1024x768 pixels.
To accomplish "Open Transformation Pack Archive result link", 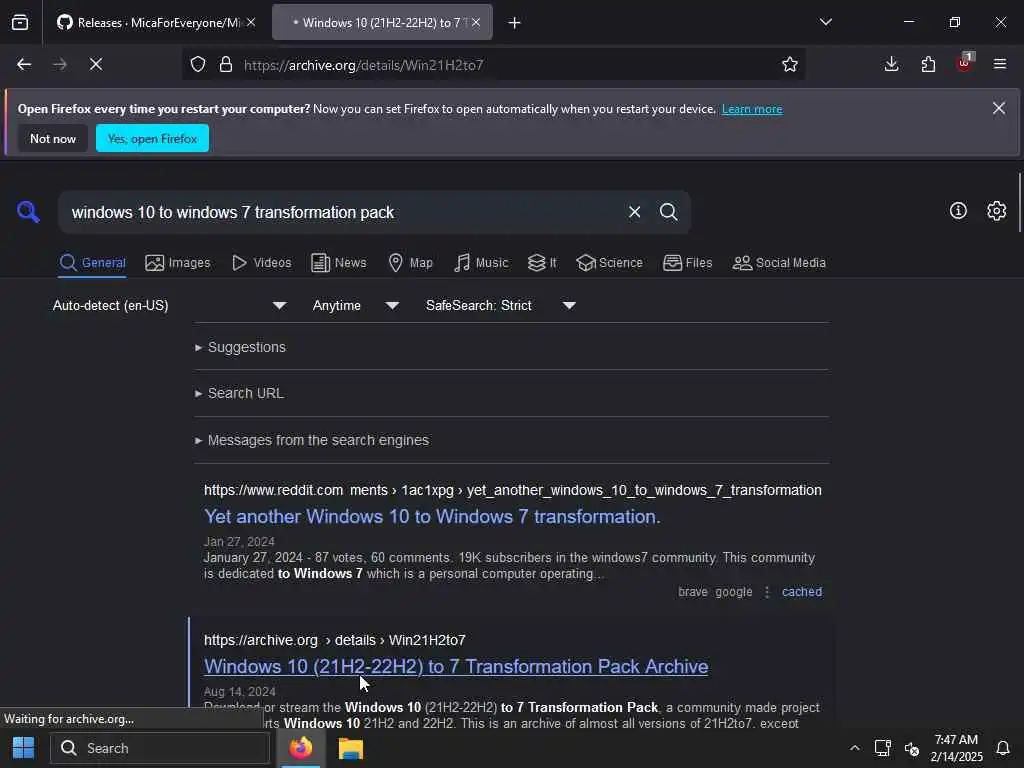I will click(456, 666).
